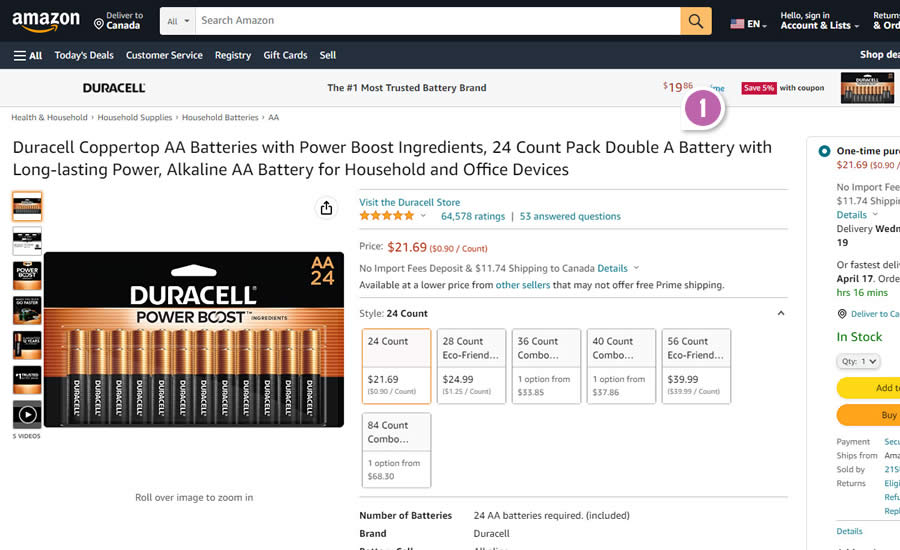Screen dimensions: 900x550
Task: Play the product videos thumbnail
Action: 27,414
